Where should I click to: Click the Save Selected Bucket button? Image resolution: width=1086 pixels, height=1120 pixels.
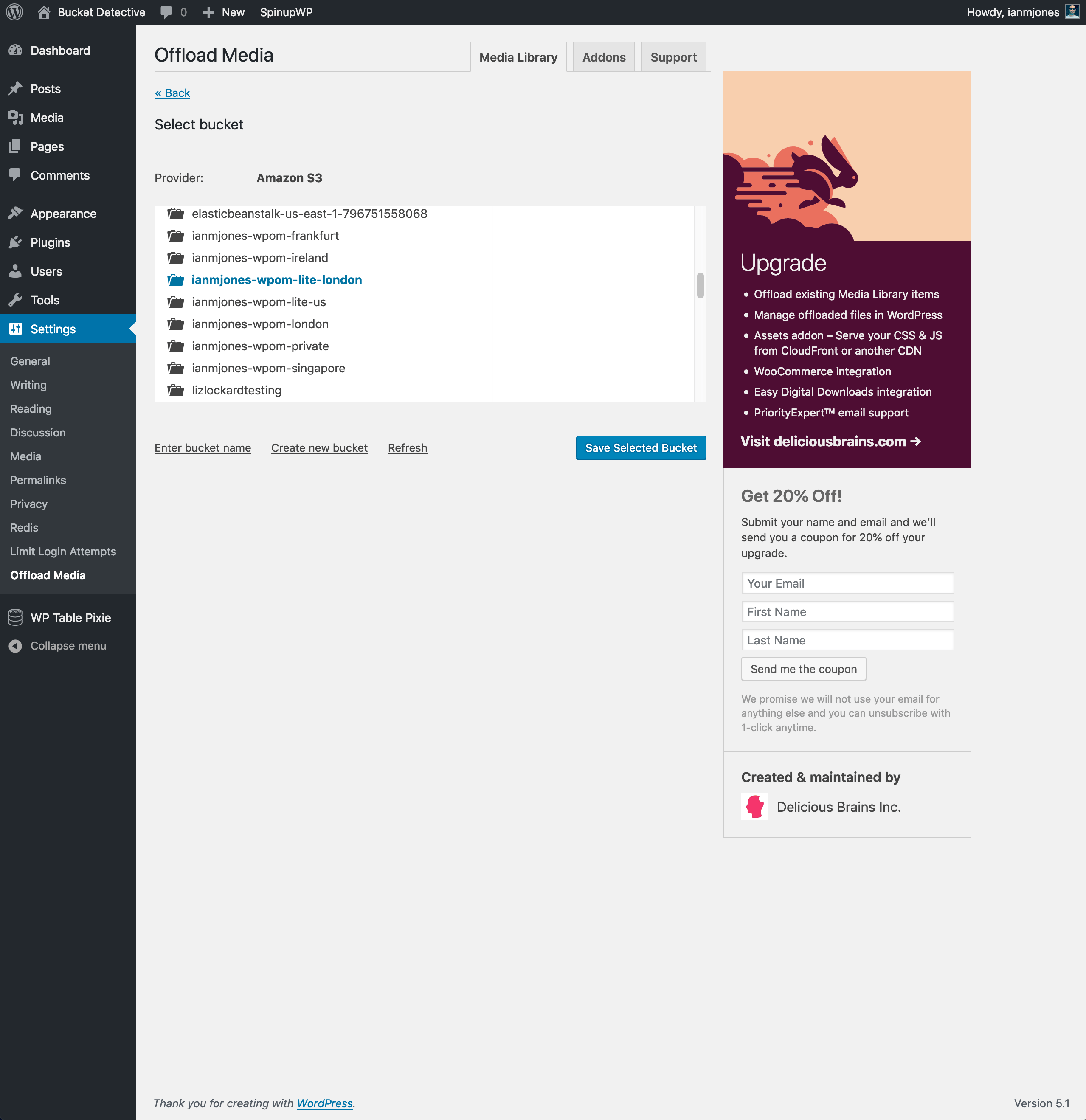point(641,447)
